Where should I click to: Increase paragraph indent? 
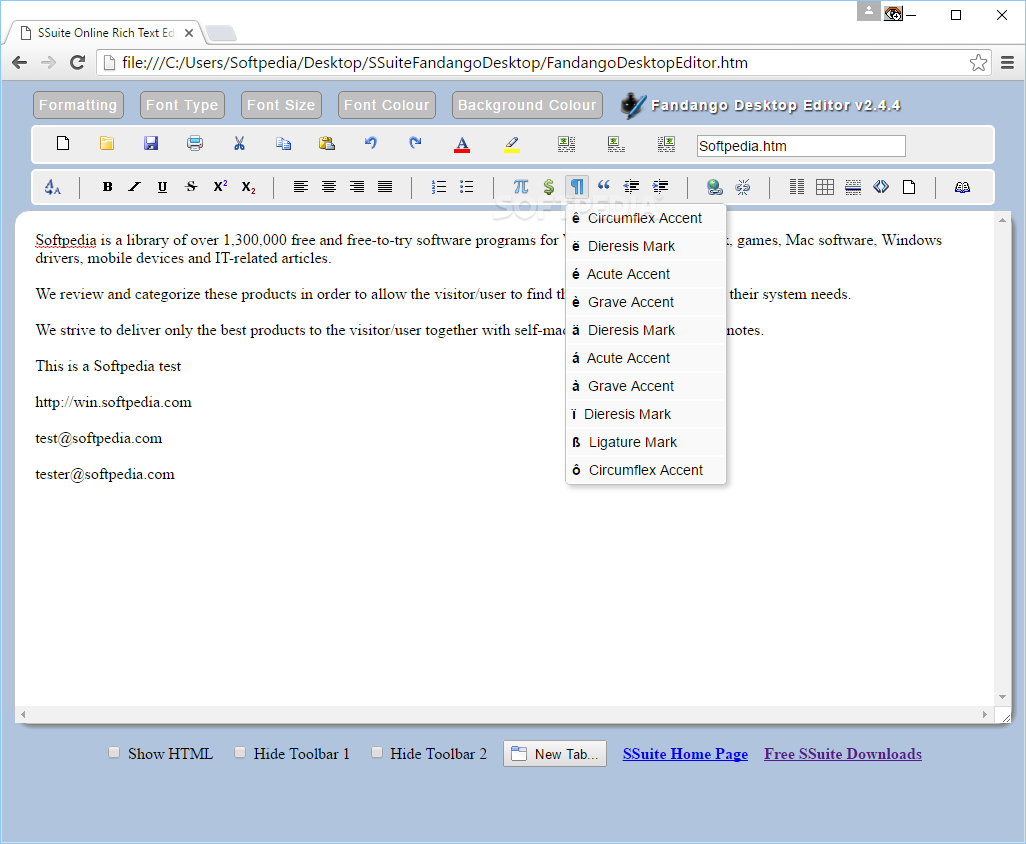(660, 187)
